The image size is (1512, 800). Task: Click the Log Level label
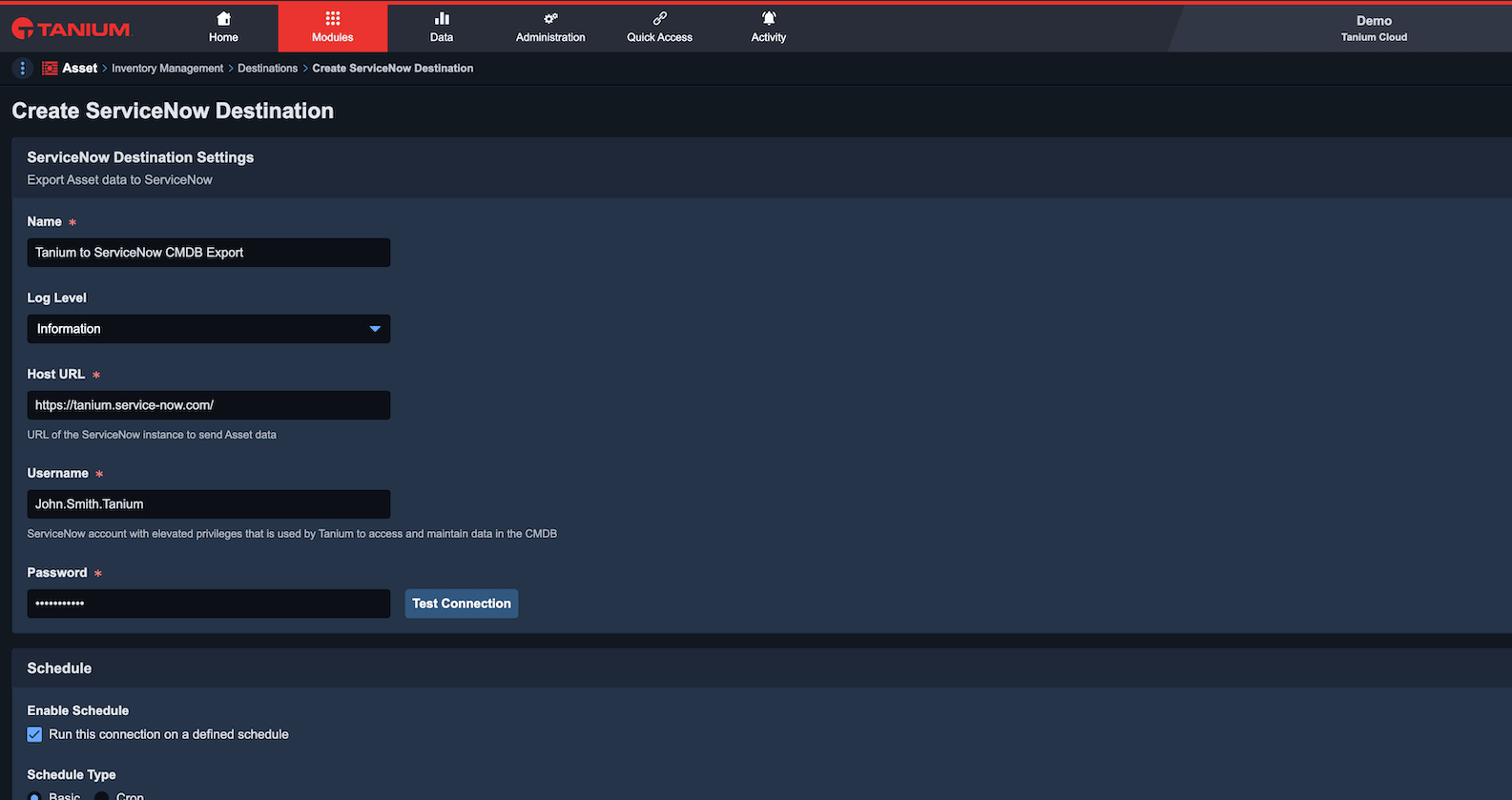(x=57, y=298)
